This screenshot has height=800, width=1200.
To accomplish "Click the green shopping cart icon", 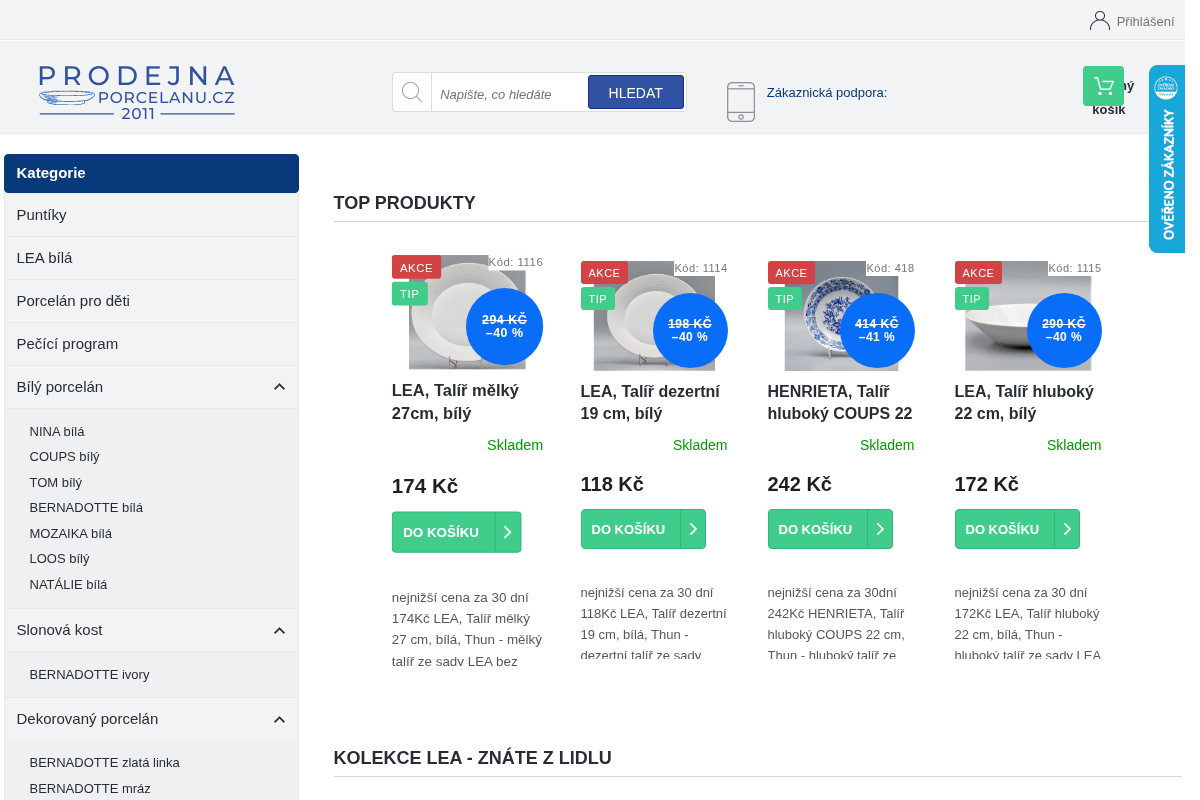I will (x=1103, y=86).
